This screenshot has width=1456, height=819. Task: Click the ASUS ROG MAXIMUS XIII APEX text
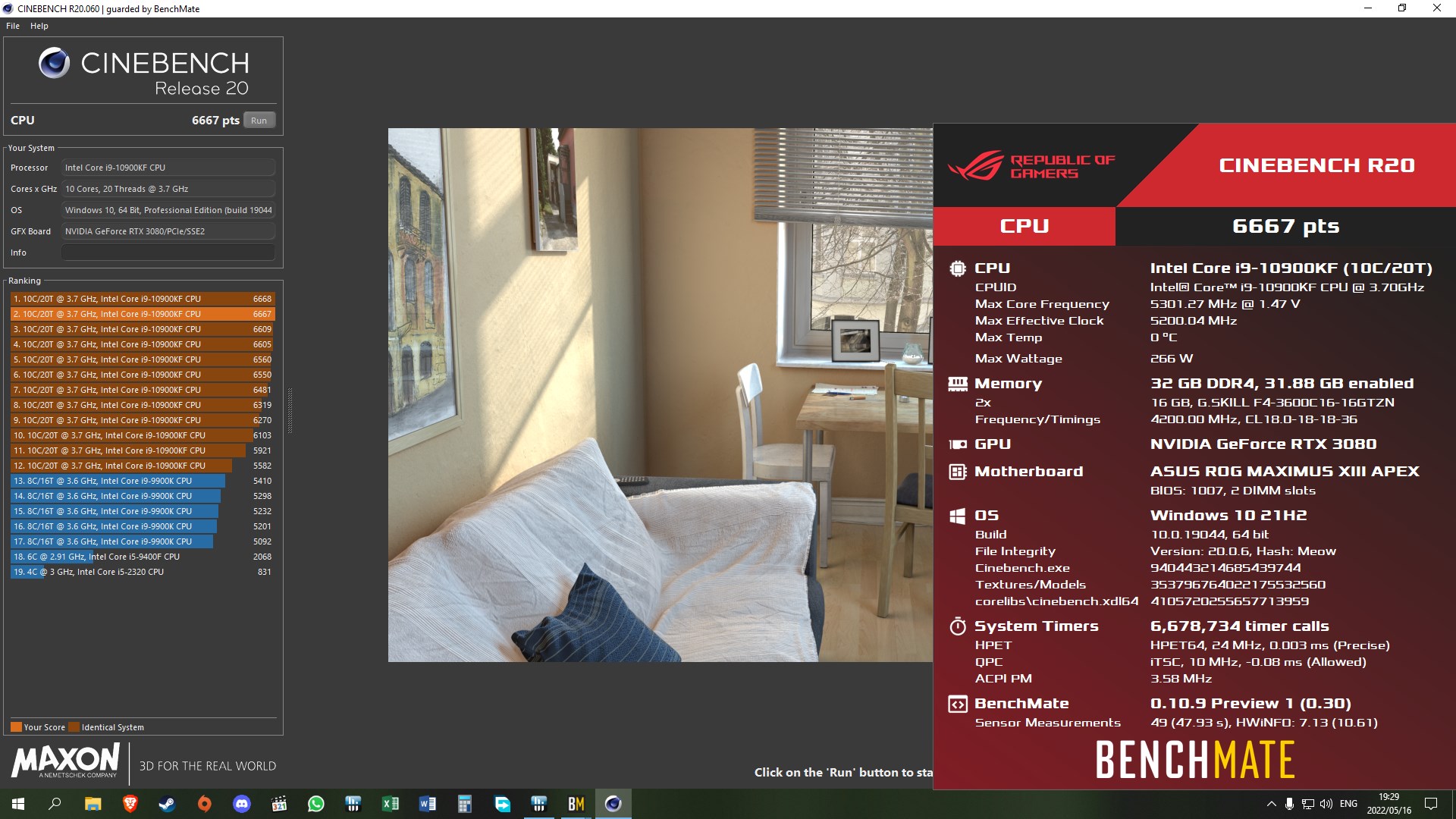[1285, 472]
